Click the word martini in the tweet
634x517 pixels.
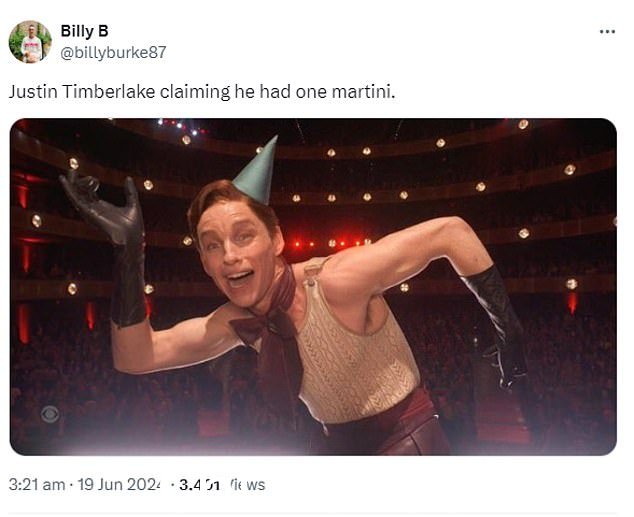(x=361, y=92)
